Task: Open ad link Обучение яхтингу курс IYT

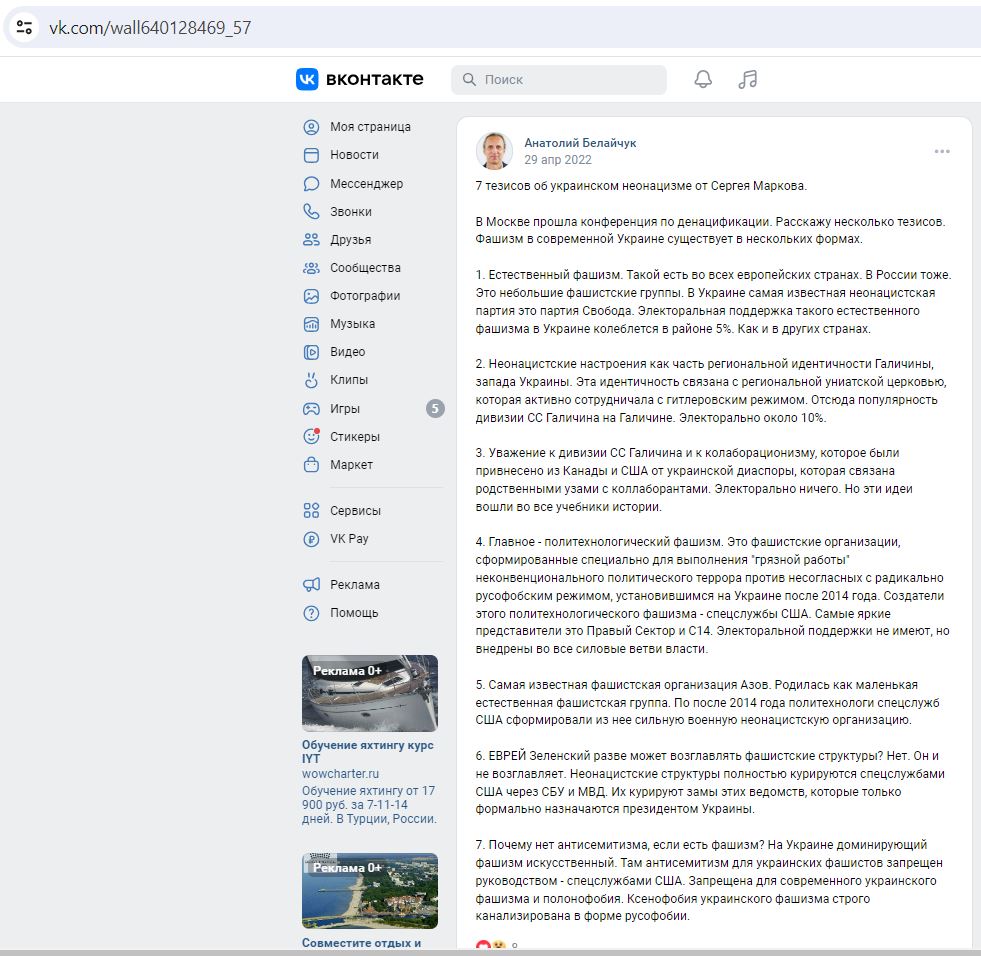Action: click(x=368, y=751)
